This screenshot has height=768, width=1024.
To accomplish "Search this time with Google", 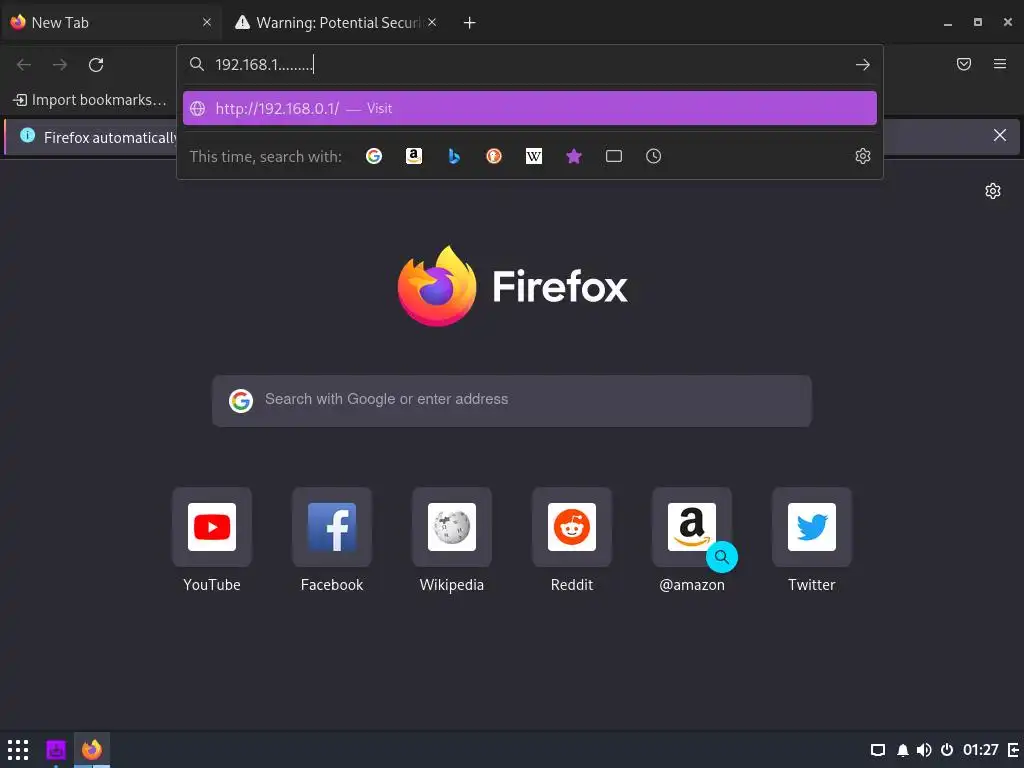I will coord(374,156).
